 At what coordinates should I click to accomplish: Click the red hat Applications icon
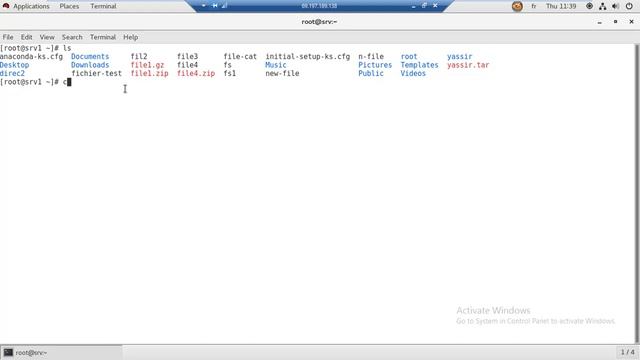click(x=6, y=6)
